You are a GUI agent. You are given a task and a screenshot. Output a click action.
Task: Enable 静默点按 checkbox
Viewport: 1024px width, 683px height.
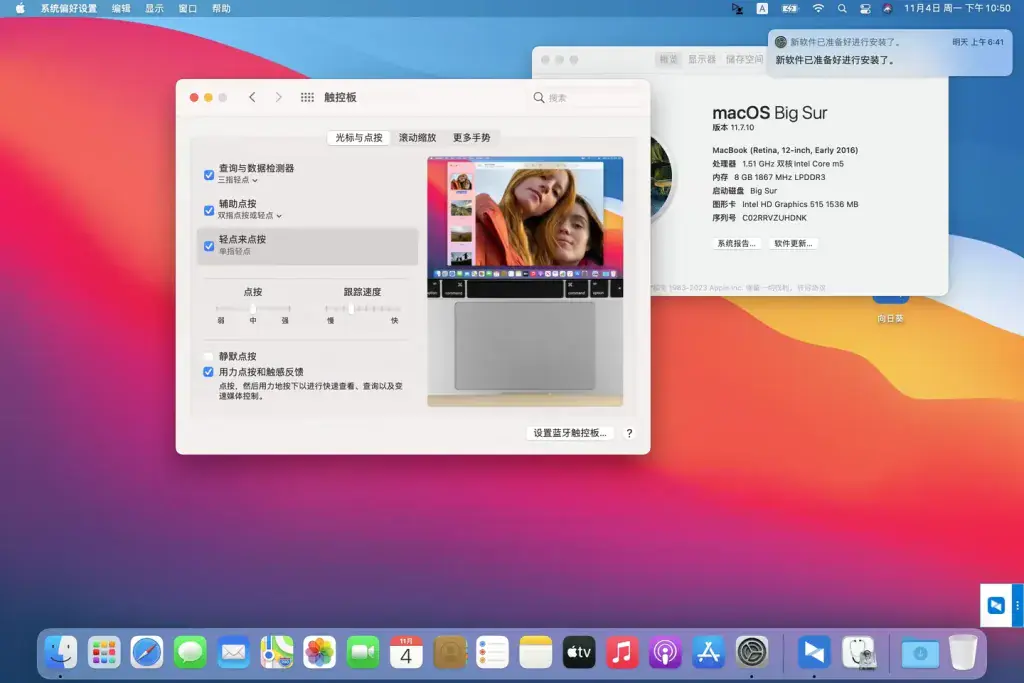(208, 357)
